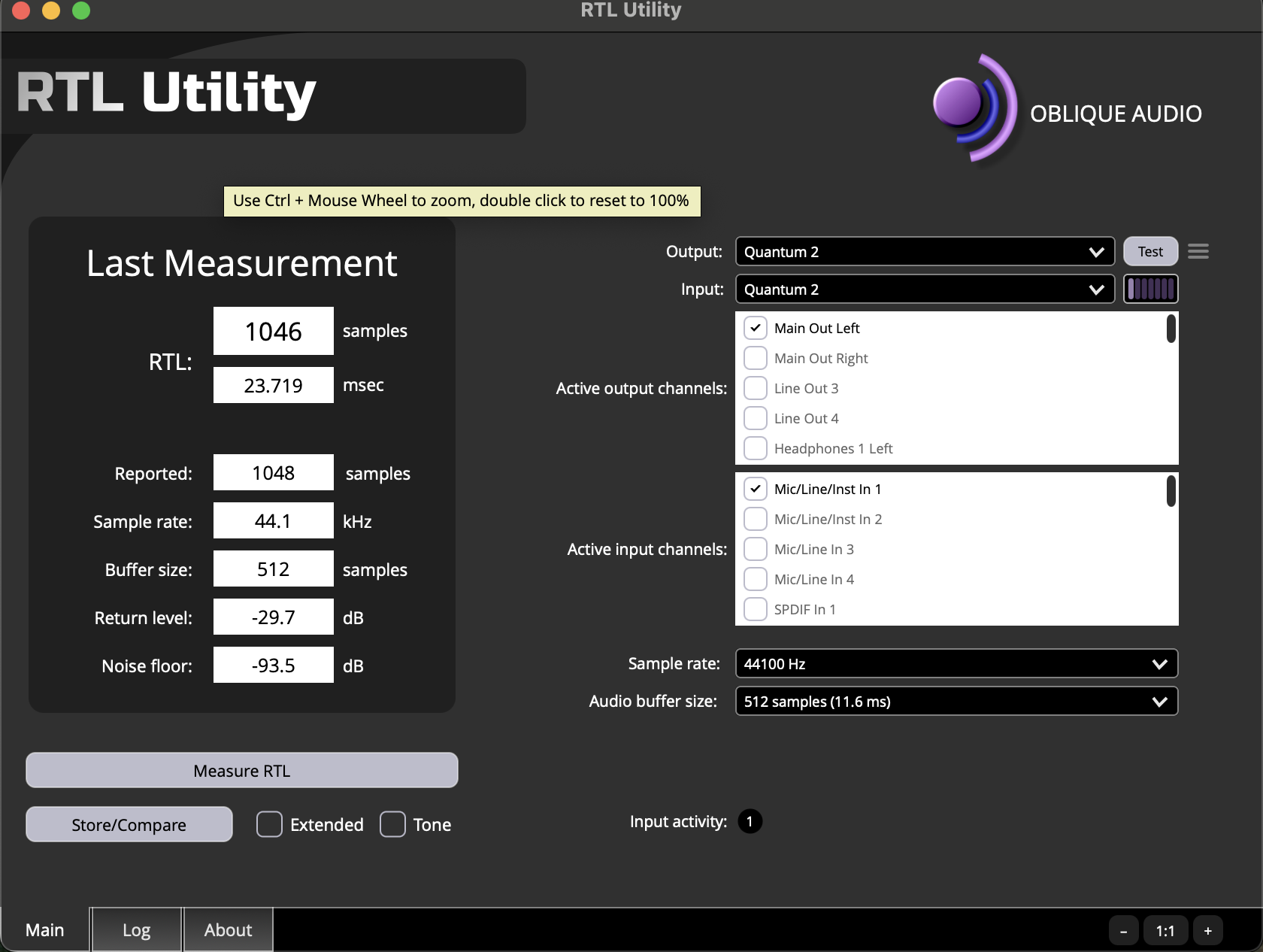Open the Audio buffer size dropdown
The width and height of the screenshot is (1263, 952).
(956, 701)
